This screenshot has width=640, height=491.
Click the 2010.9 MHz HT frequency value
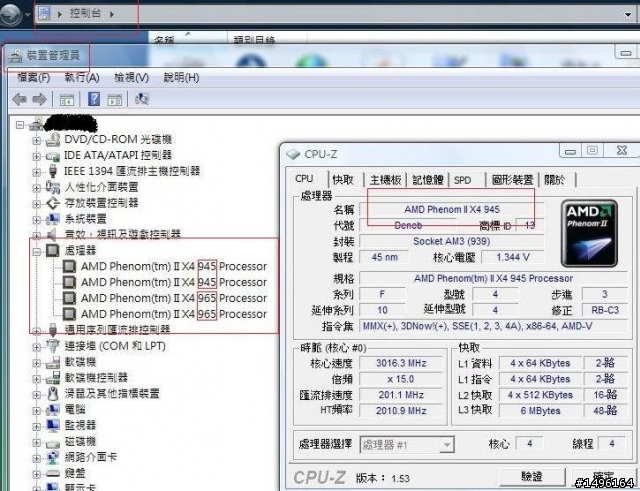(401, 411)
